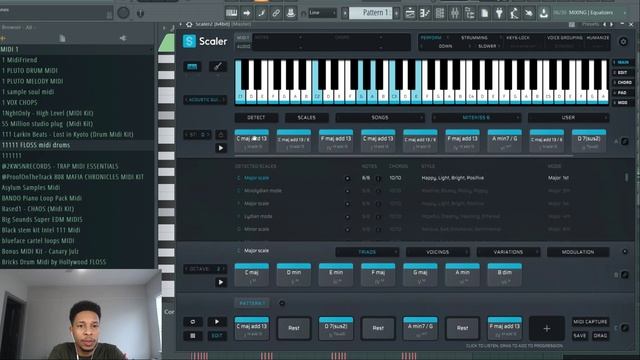Select the keyboard view icon in Scaler

point(192,67)
